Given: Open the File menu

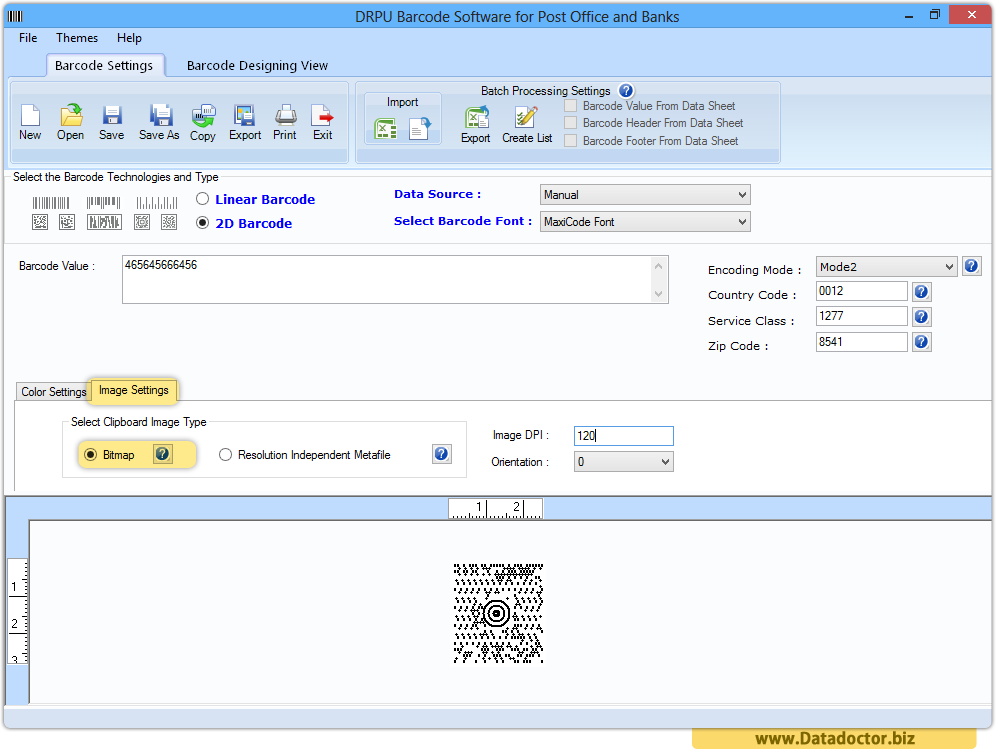Looking at the screenshot, I should coord(28,37).
